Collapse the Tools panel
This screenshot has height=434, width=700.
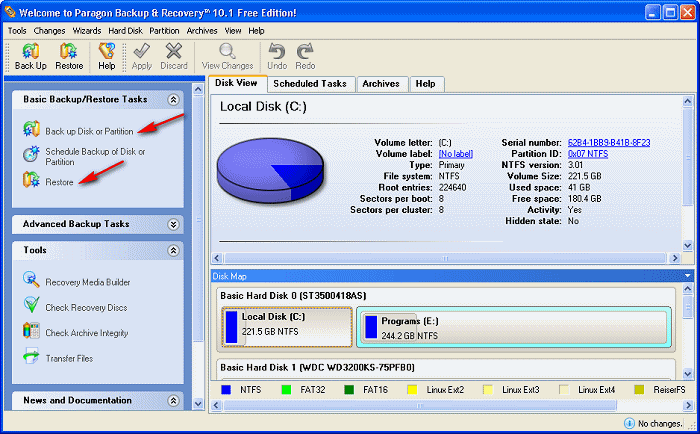click(173, 250)
